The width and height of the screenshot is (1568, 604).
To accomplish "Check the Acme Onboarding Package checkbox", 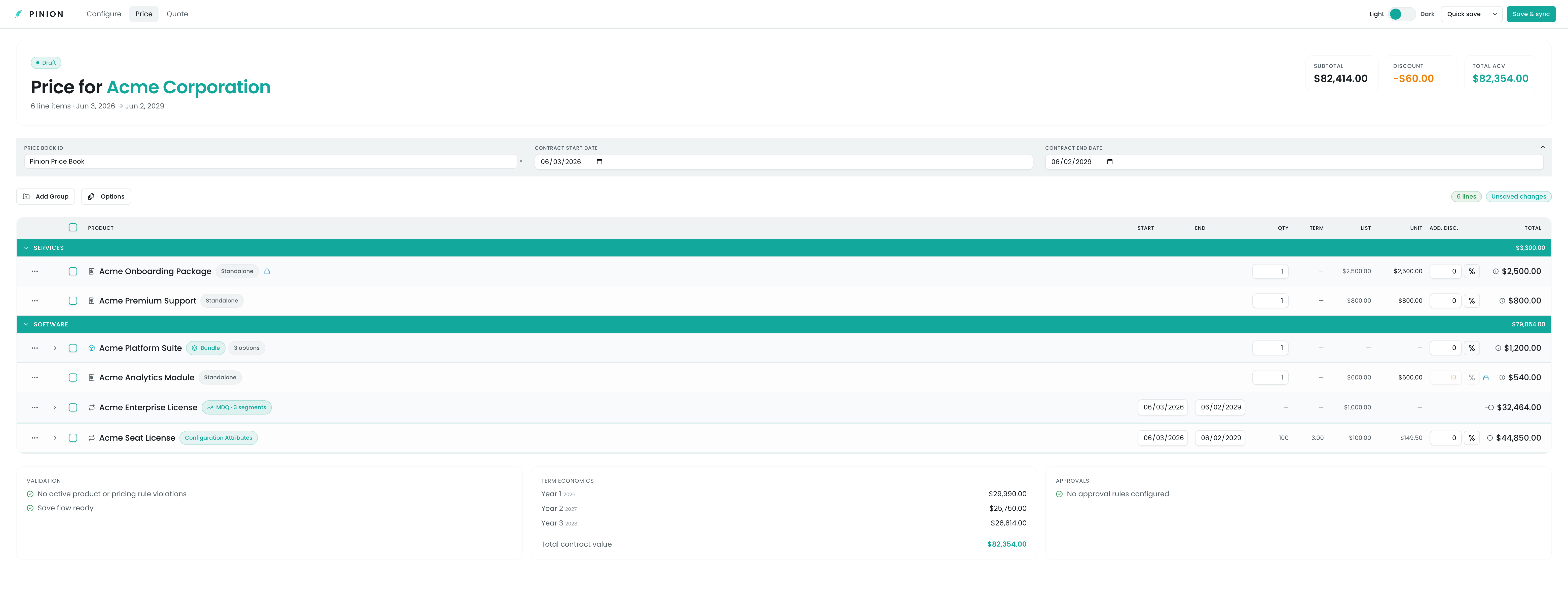I will [73, 272].
